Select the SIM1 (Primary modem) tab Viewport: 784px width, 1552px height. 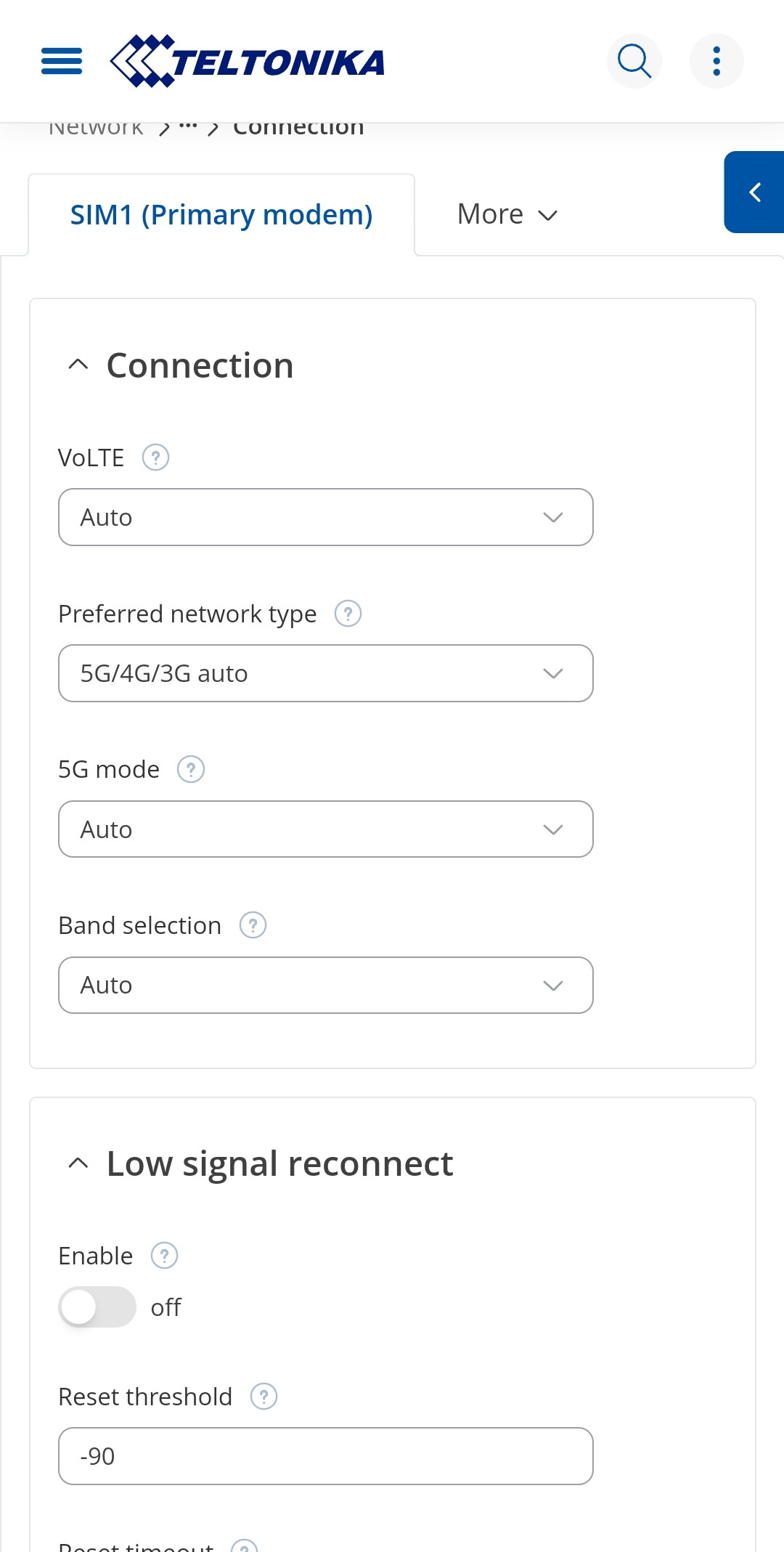click(x=221, y=215)
